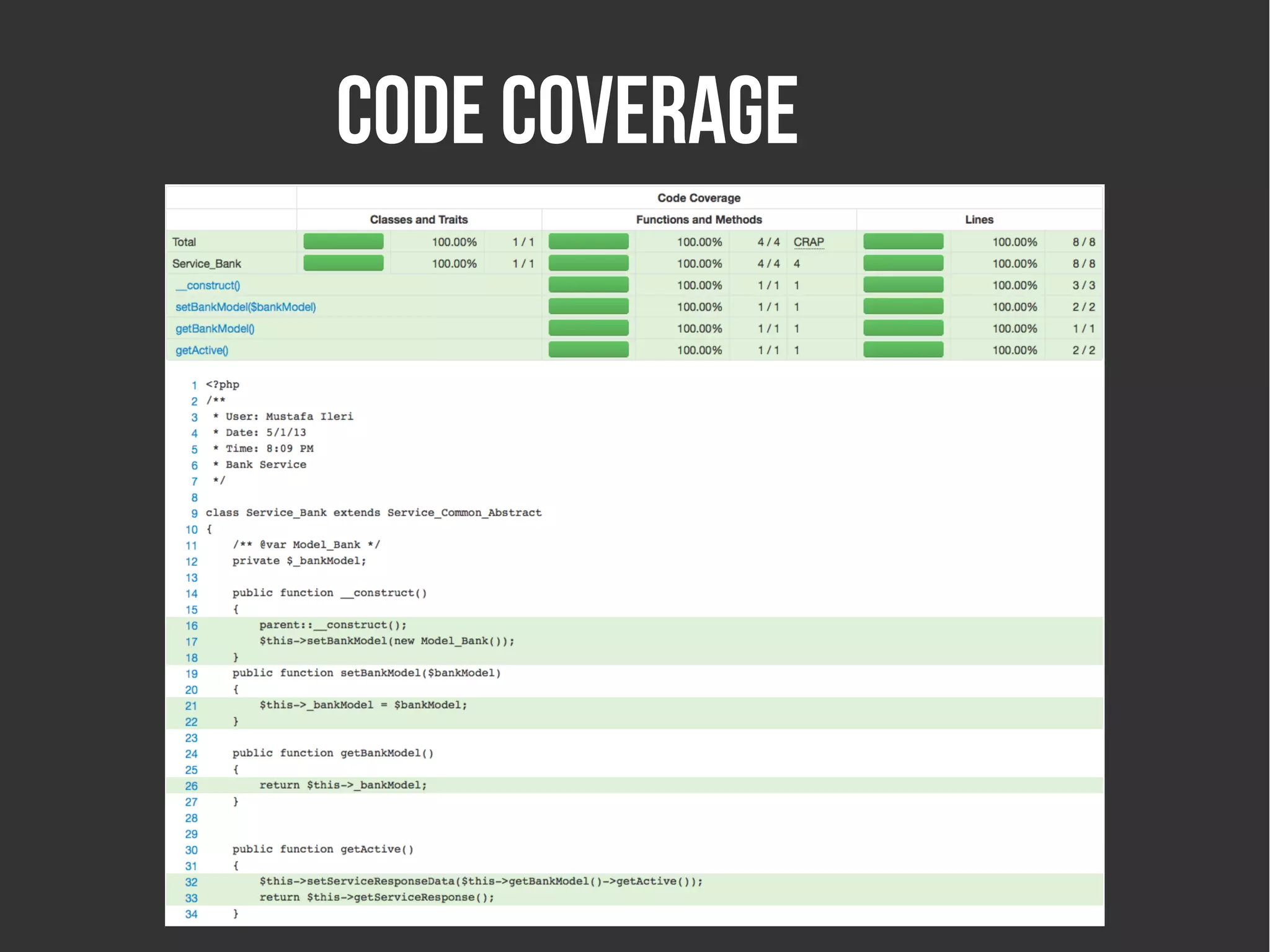Jump to source line number 14
1270x952 pixels.
192,594
